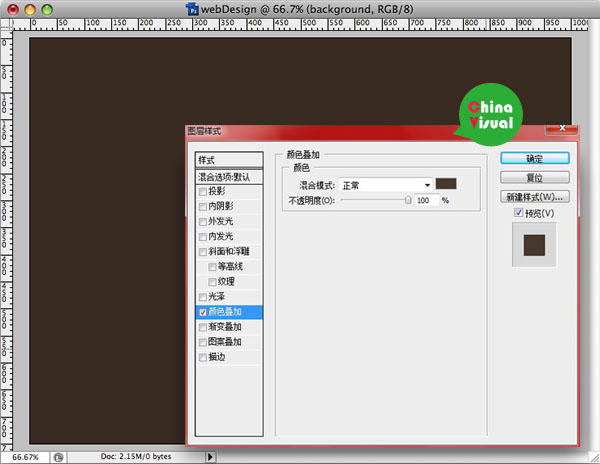Enable the 描边 stroke checkbox
Image resolution: width=600 pixels, height=464 pixels.
pyautogui.click(x=203, y=357)
